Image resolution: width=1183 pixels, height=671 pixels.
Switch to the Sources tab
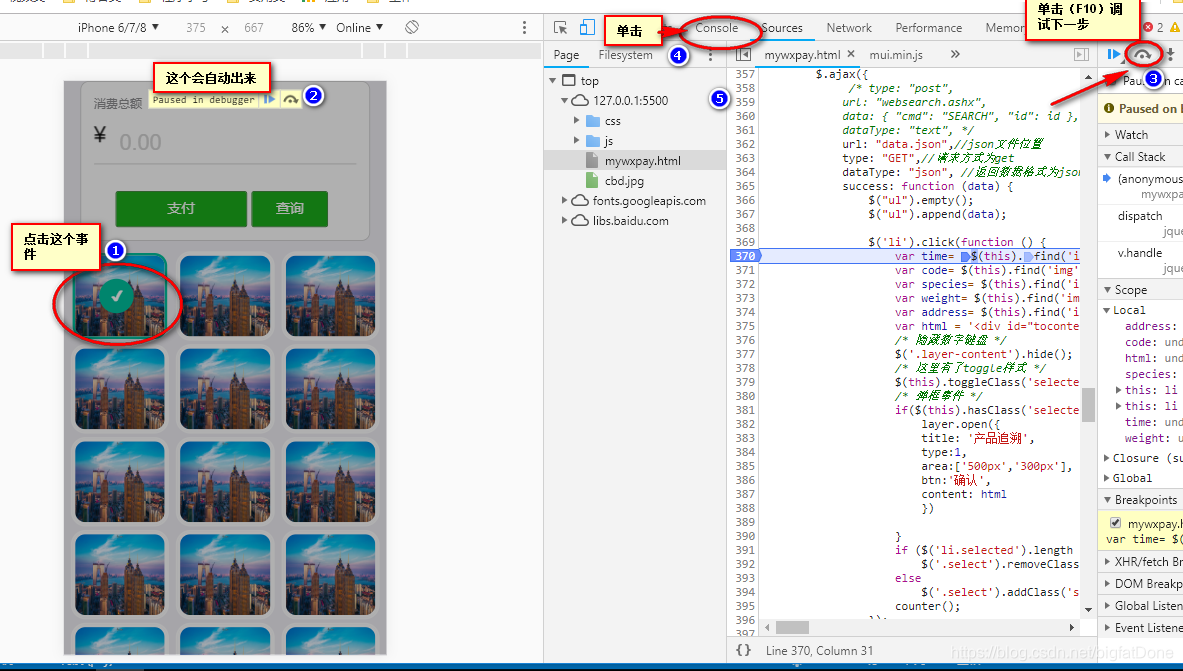782,28
